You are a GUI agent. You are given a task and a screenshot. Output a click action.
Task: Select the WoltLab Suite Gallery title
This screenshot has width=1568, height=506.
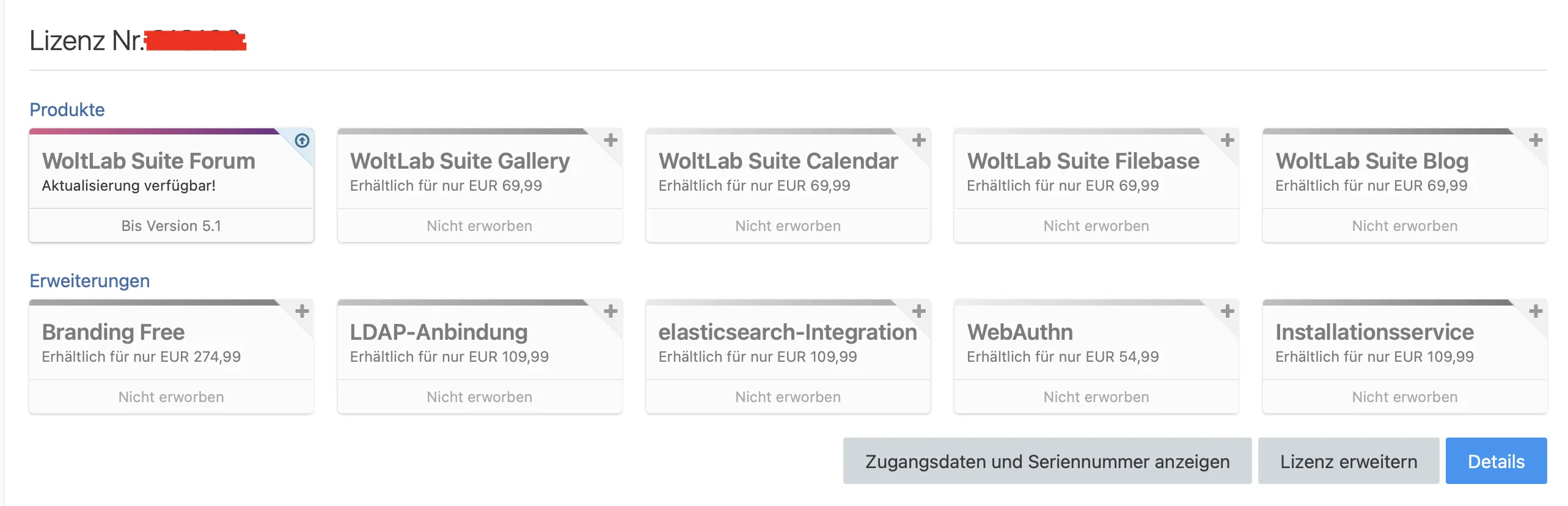pos(460,161)
